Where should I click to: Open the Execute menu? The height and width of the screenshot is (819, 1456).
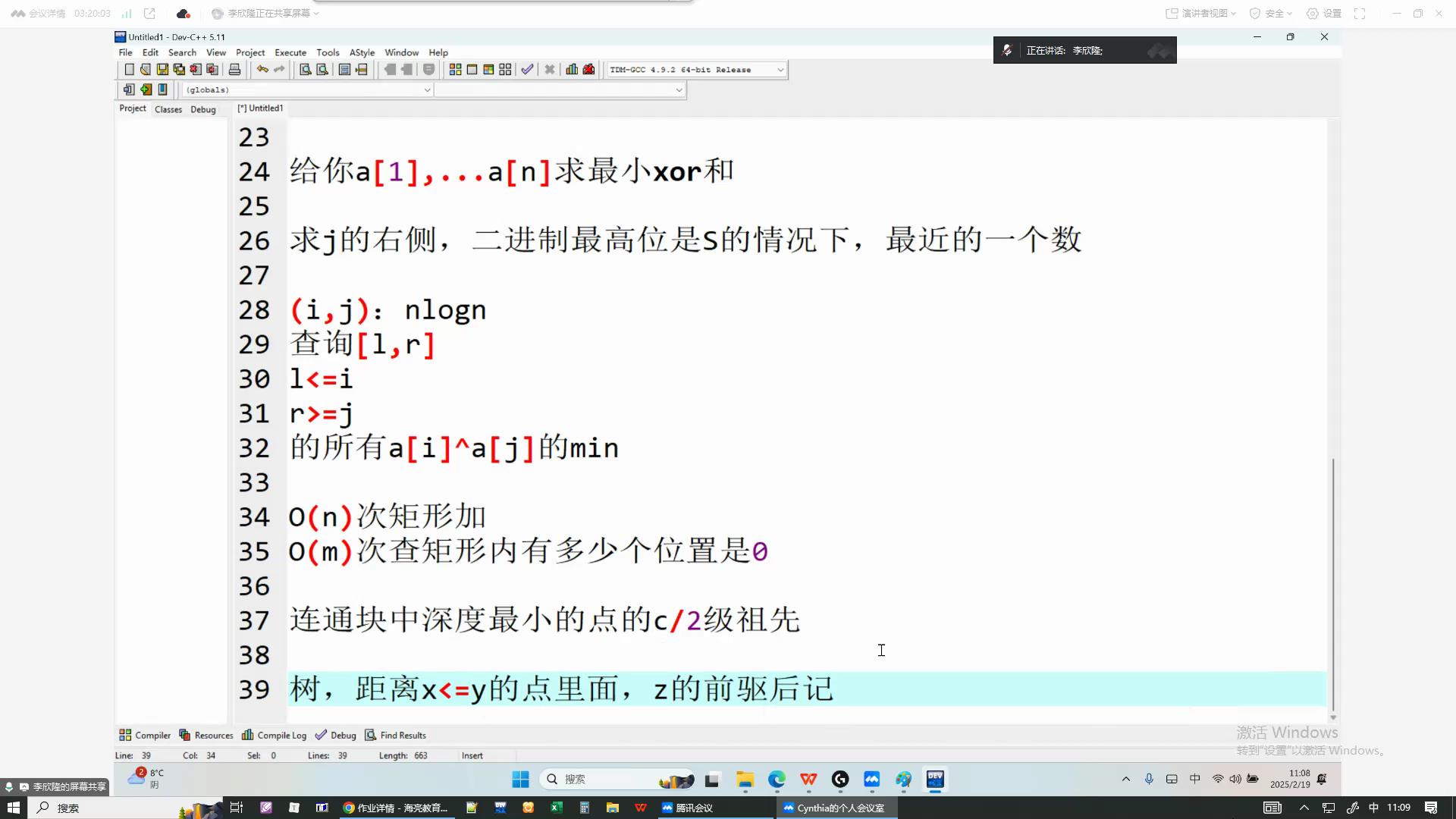pos(290,52)
